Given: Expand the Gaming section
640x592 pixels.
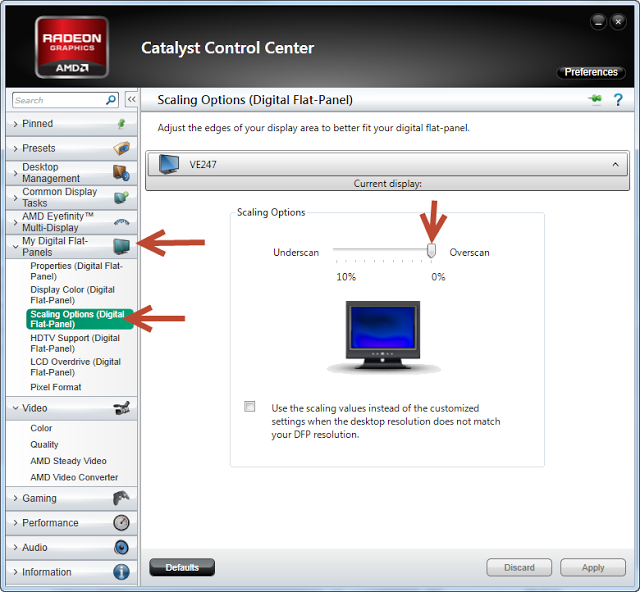Looking at the screenshot, I should (x=16, y=498).
